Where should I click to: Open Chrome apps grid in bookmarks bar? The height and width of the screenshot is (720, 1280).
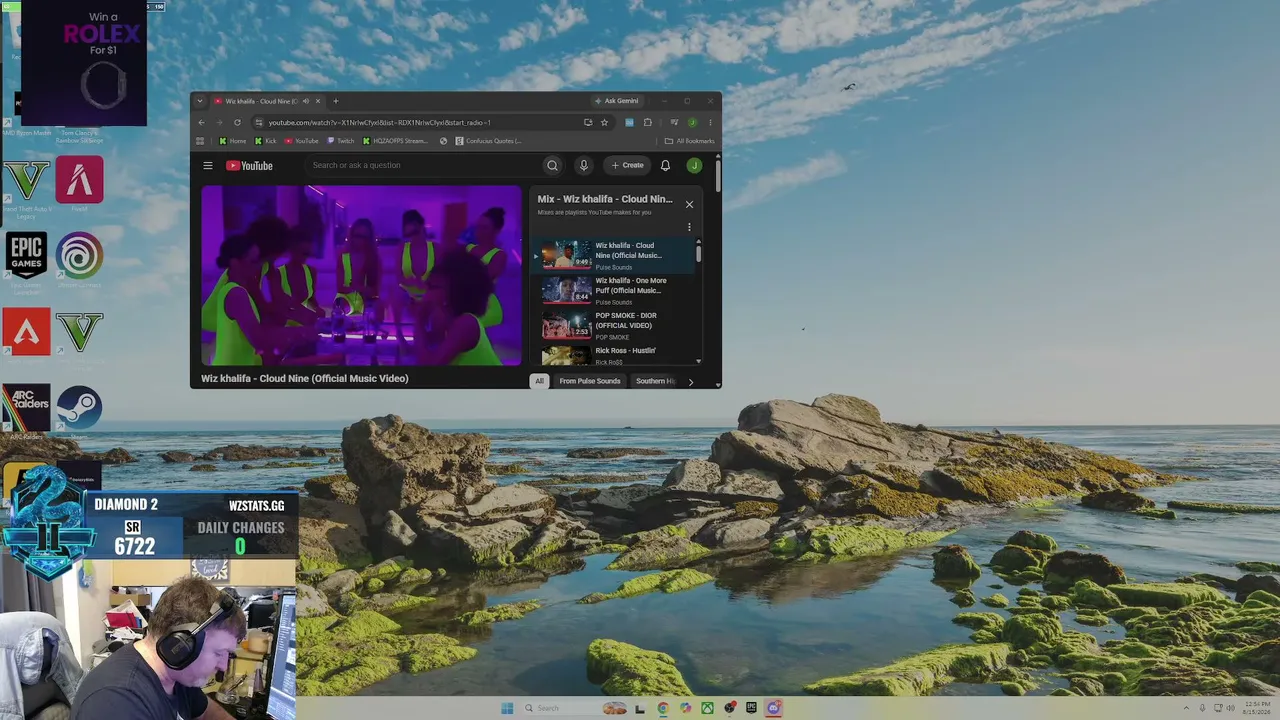200,141
